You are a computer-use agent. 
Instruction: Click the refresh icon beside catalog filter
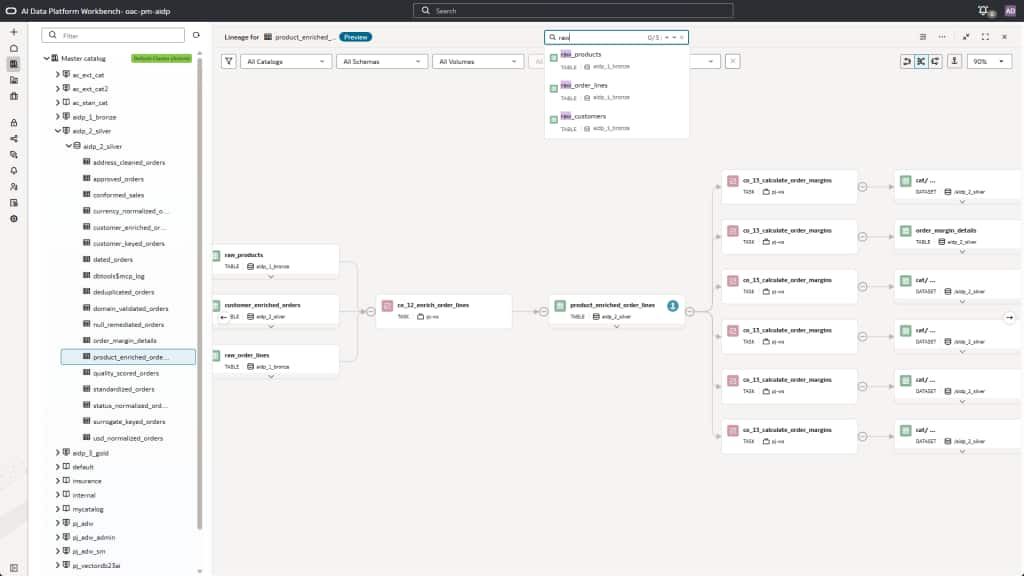click(x=196, y=35)
